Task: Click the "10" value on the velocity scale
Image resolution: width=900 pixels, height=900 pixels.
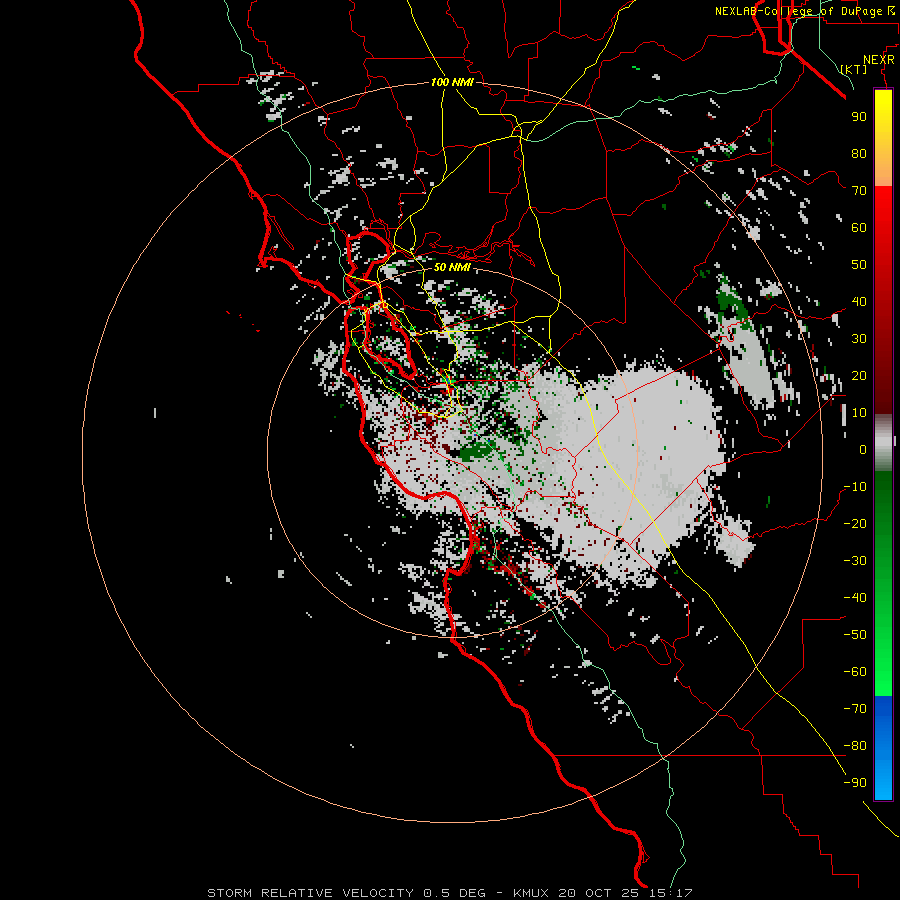Action: (x=859, y=413)
